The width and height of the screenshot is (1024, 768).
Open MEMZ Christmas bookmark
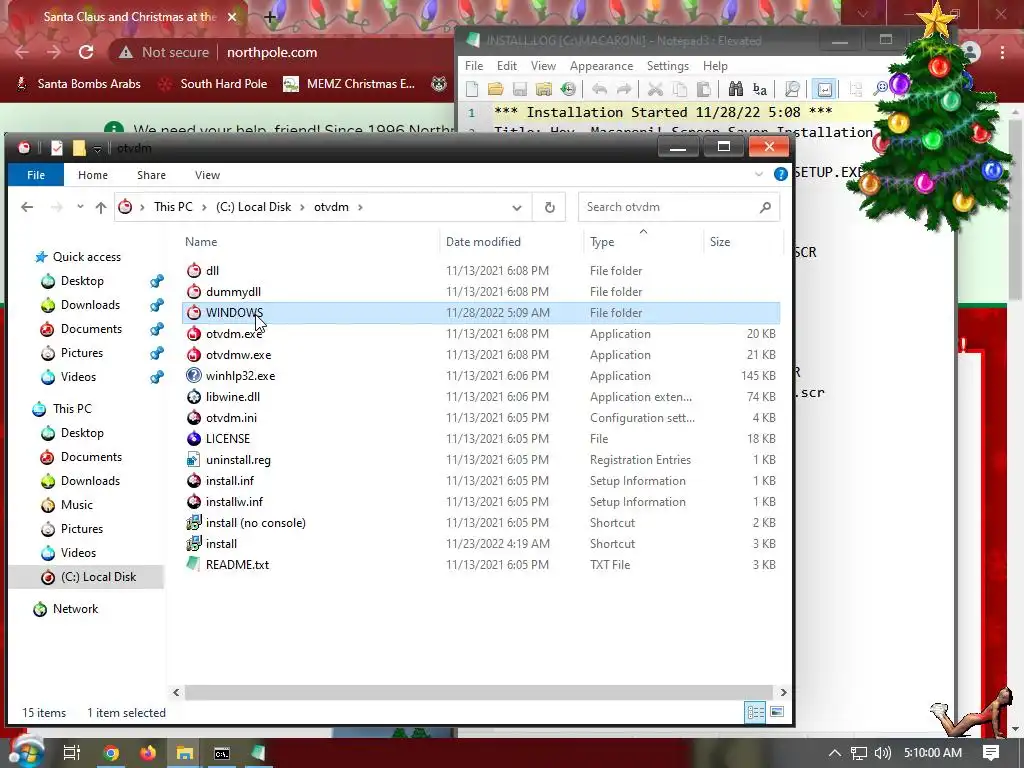tap(350, 84)
